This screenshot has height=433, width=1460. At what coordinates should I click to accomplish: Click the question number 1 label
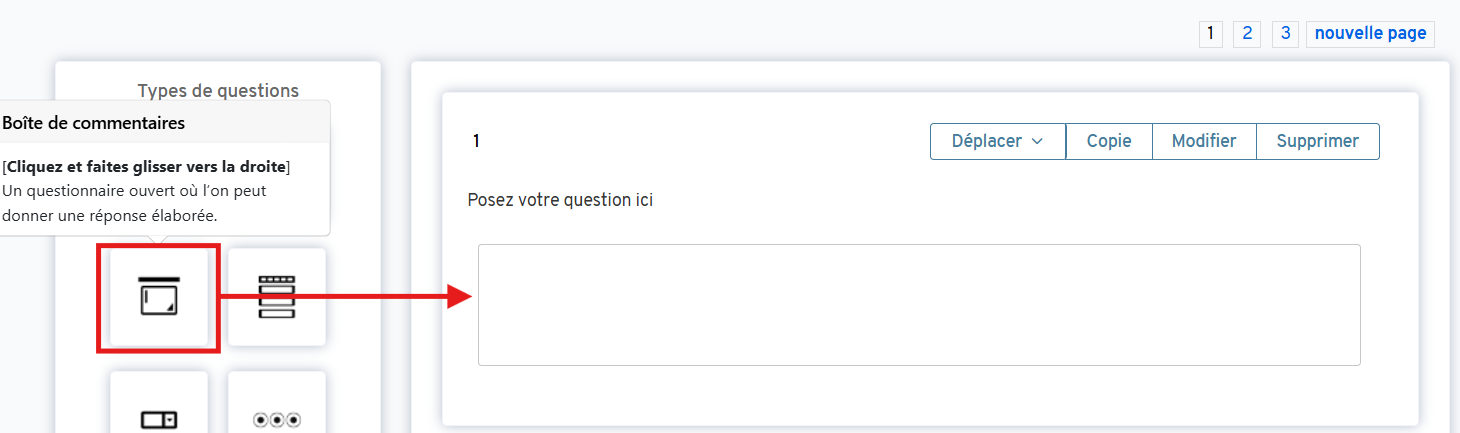point(476,141)
